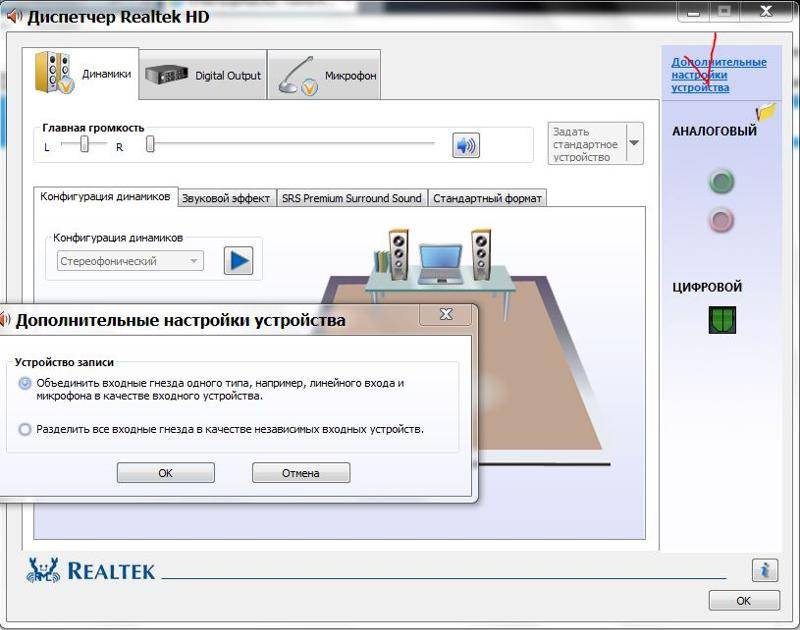Screen dimensions: 800x630
Task: Click the ЦИФРОВОЙ section label
Action: tap(707, 287)
